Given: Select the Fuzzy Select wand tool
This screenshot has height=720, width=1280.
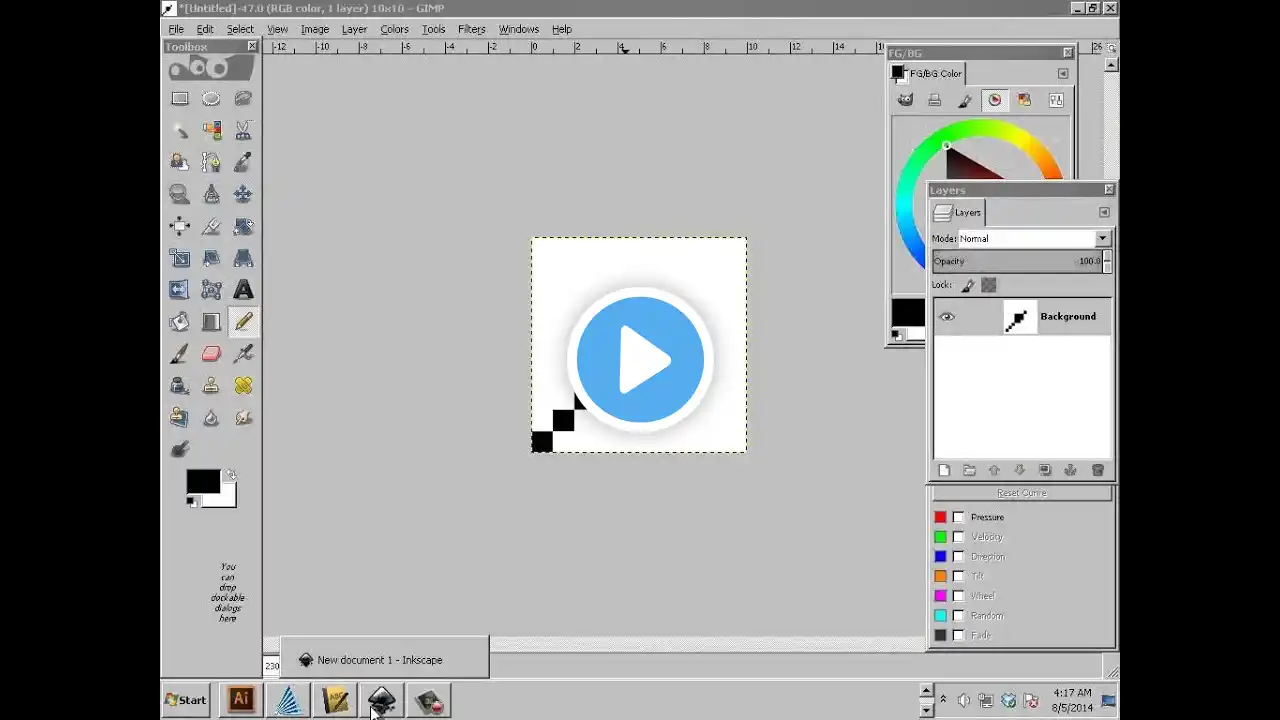Looking at the screenshot, I should pos(180,130).
